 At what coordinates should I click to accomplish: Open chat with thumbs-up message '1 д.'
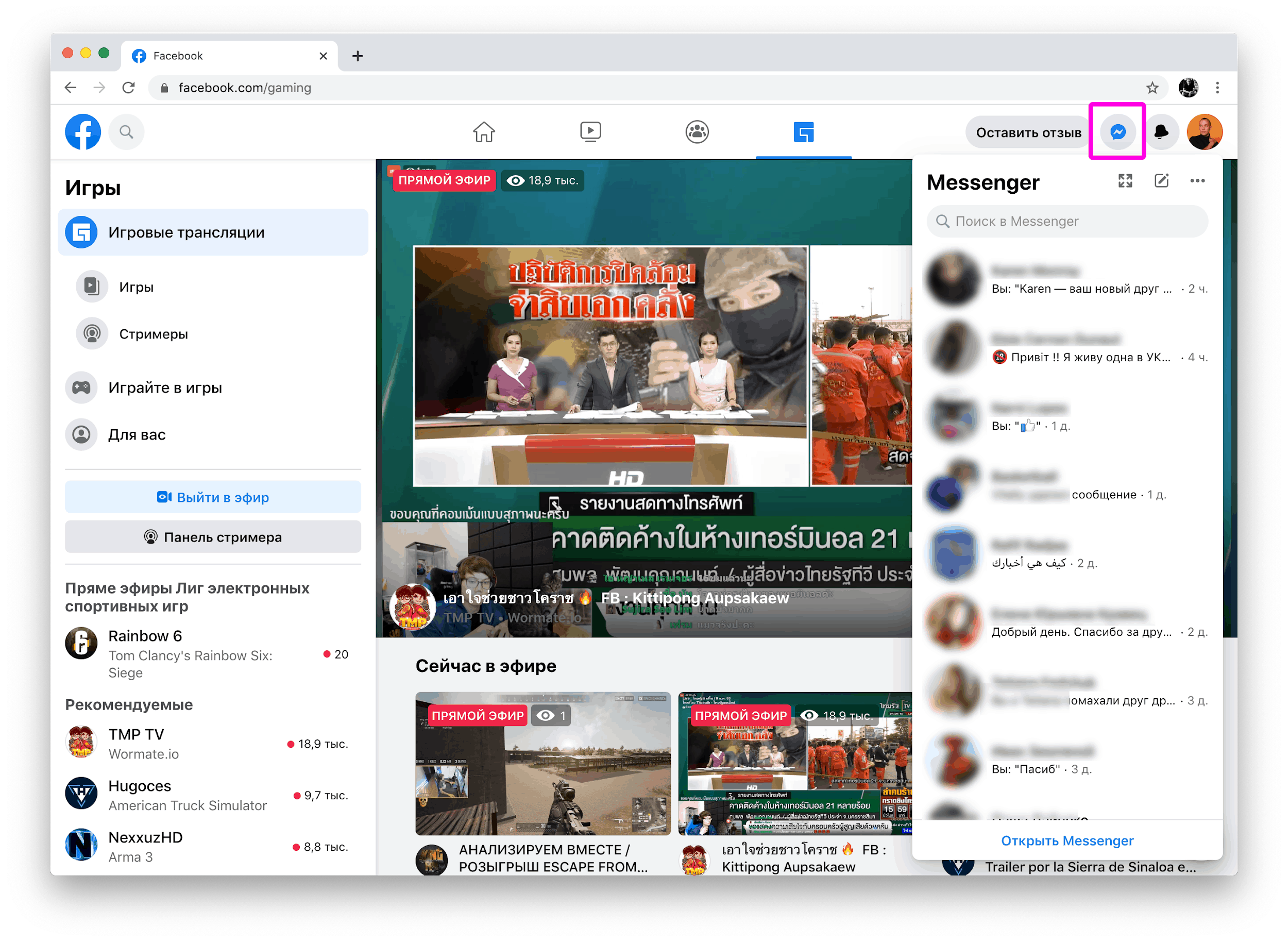click(1067, 416)
